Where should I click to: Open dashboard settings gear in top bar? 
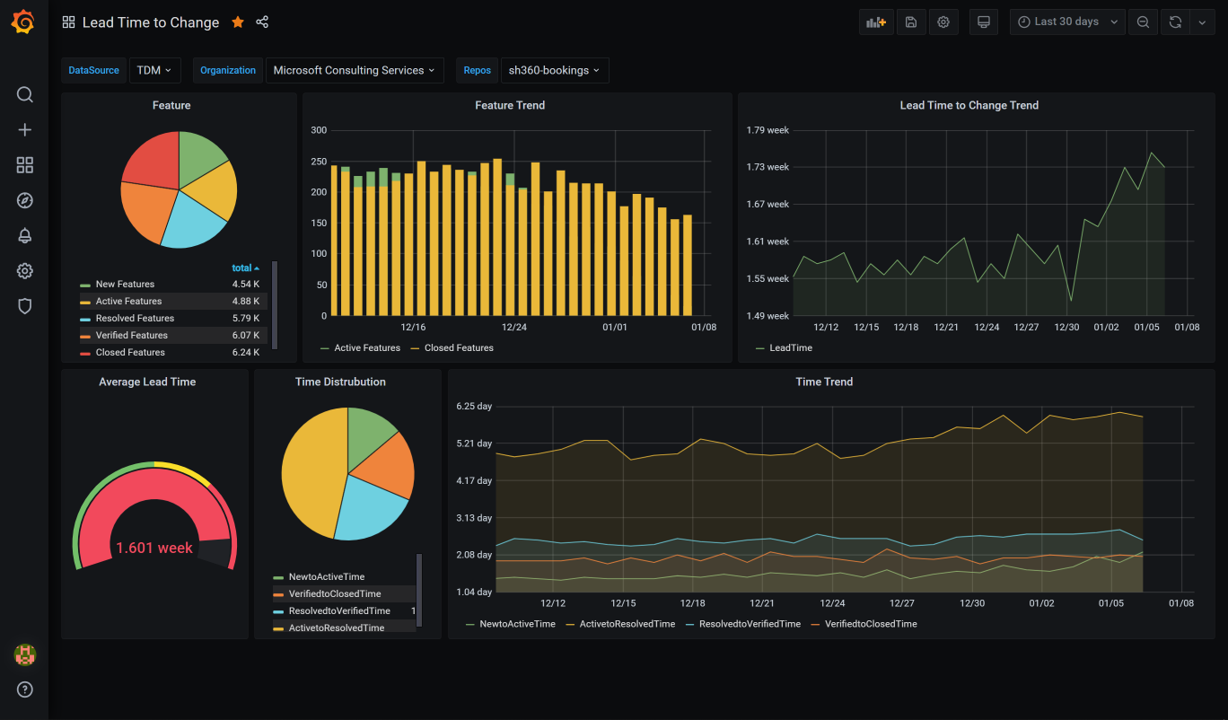click(943, 22)
